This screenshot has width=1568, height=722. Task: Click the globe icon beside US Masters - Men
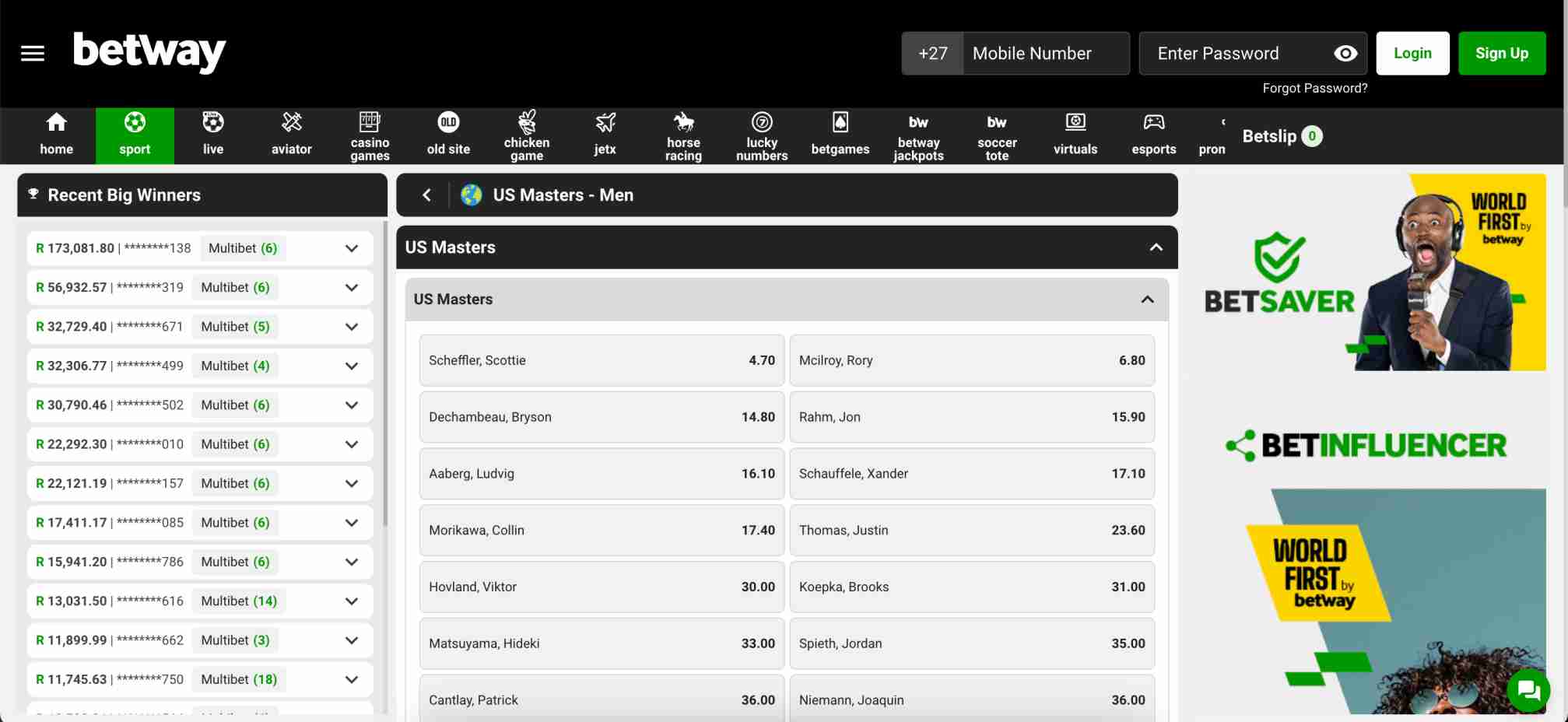(x=471, y=195)
